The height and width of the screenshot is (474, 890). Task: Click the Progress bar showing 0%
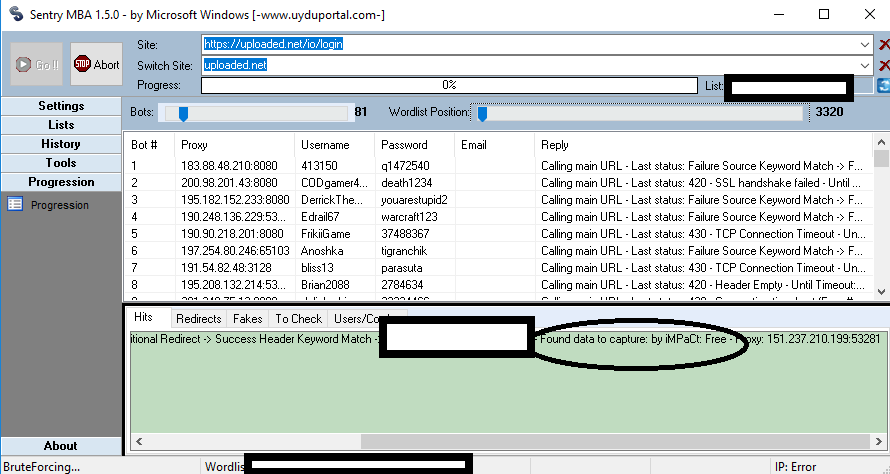[x=449, y=85]
